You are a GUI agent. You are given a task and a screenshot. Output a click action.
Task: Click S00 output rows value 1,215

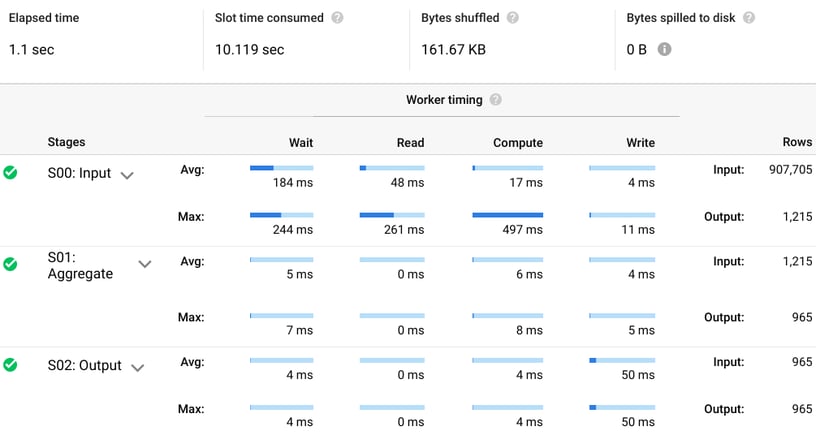tap(797, 216)
